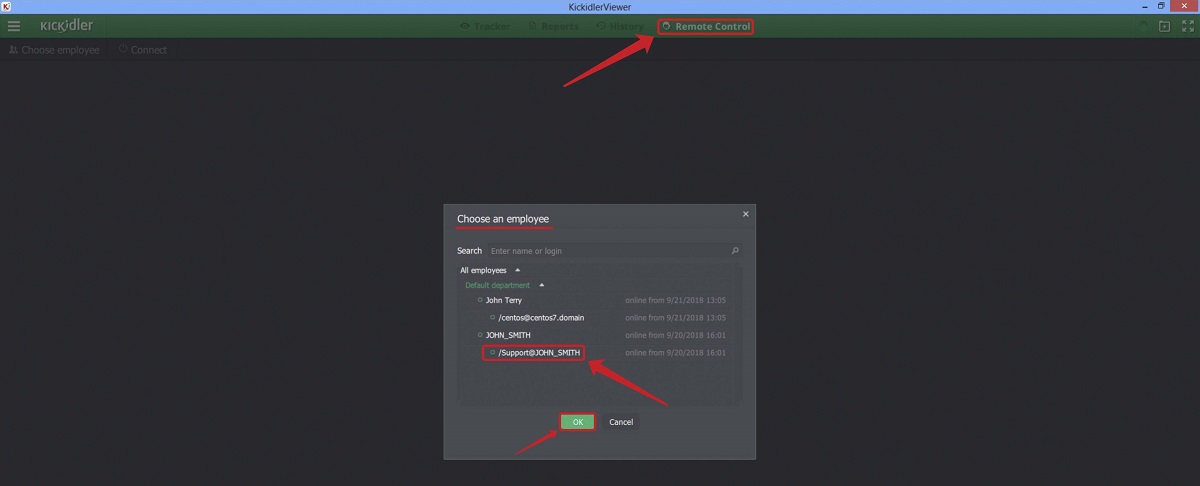Select employee John Terry
This screenshot has width=1200, height=486.
point(503,300)
